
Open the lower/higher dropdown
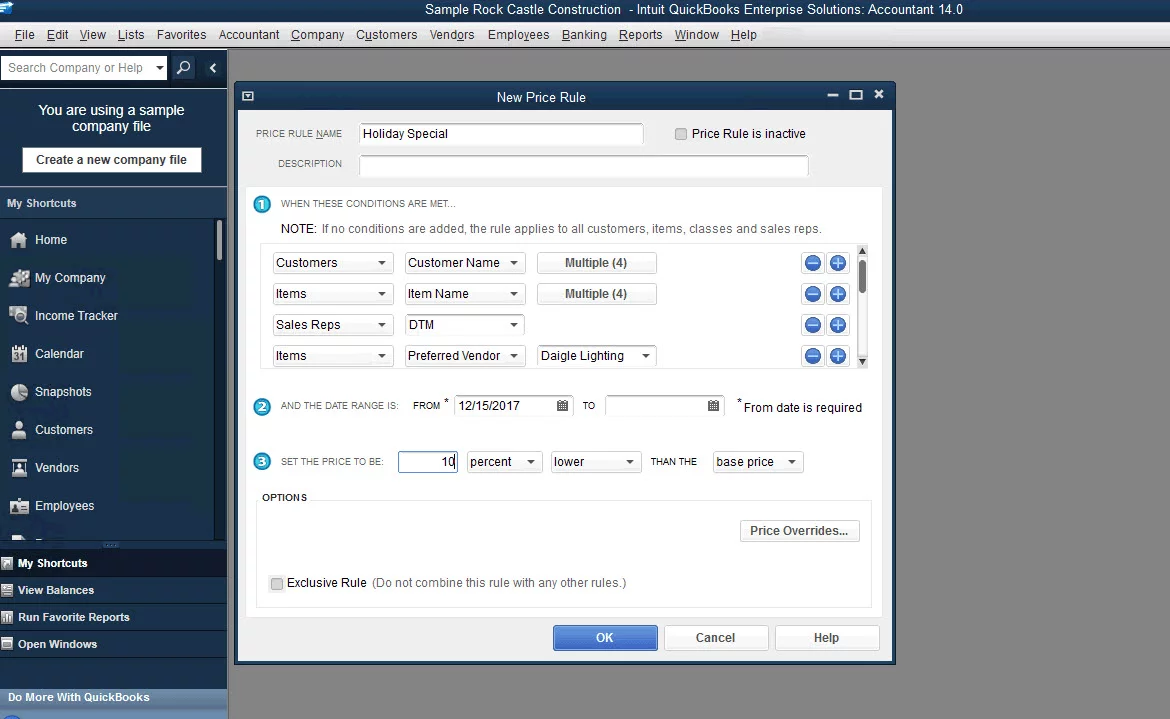pos(596,461)
